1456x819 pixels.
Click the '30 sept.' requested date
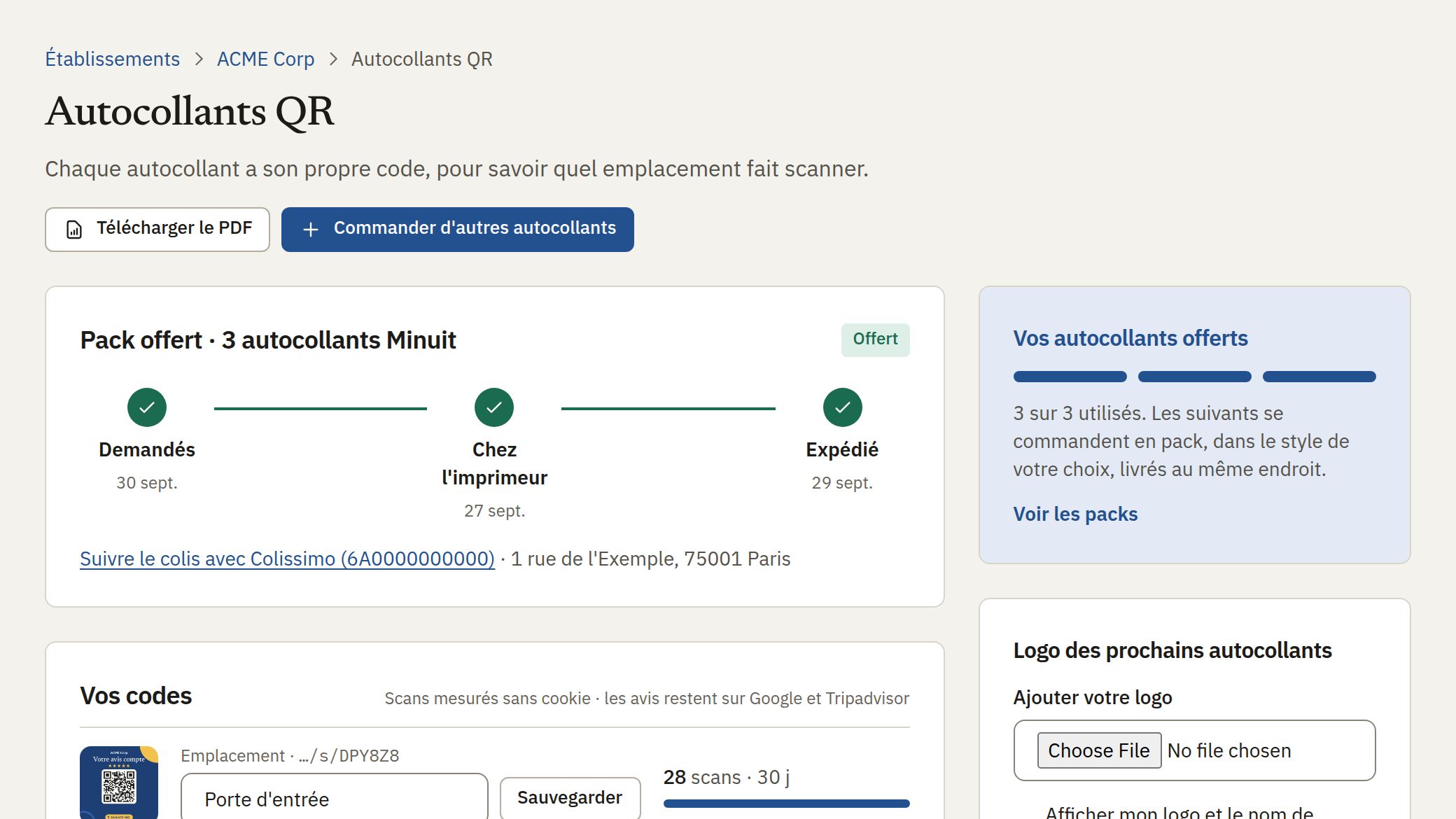[147, 483]
